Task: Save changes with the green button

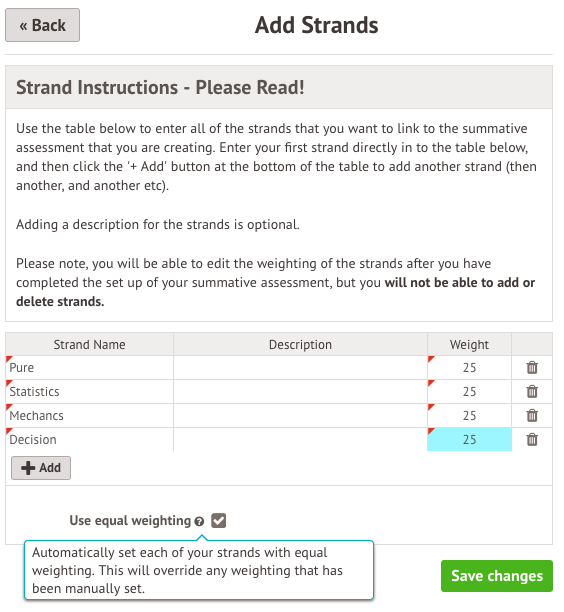Action: [x=496, y=576]
